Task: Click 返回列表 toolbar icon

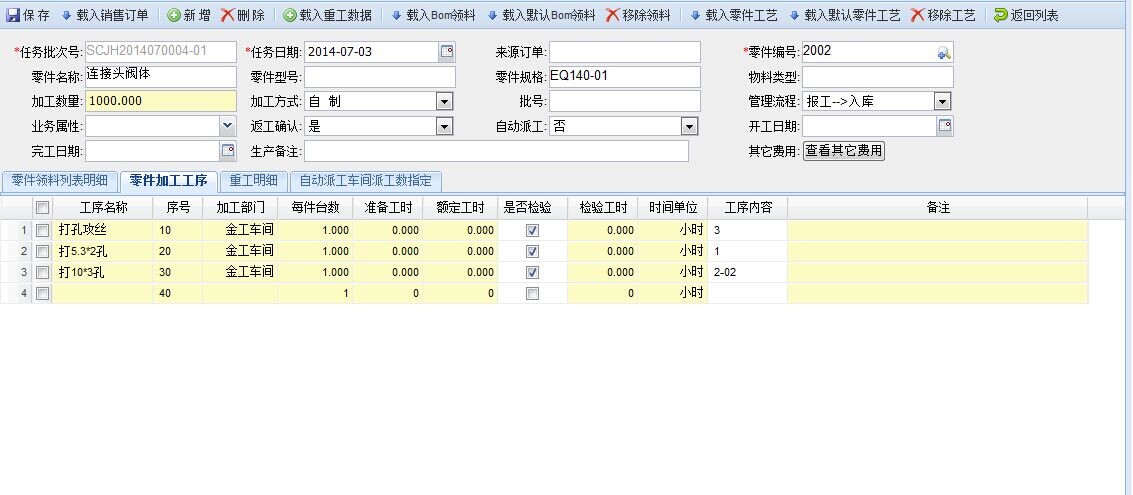Action: (x=1000, y=15)
